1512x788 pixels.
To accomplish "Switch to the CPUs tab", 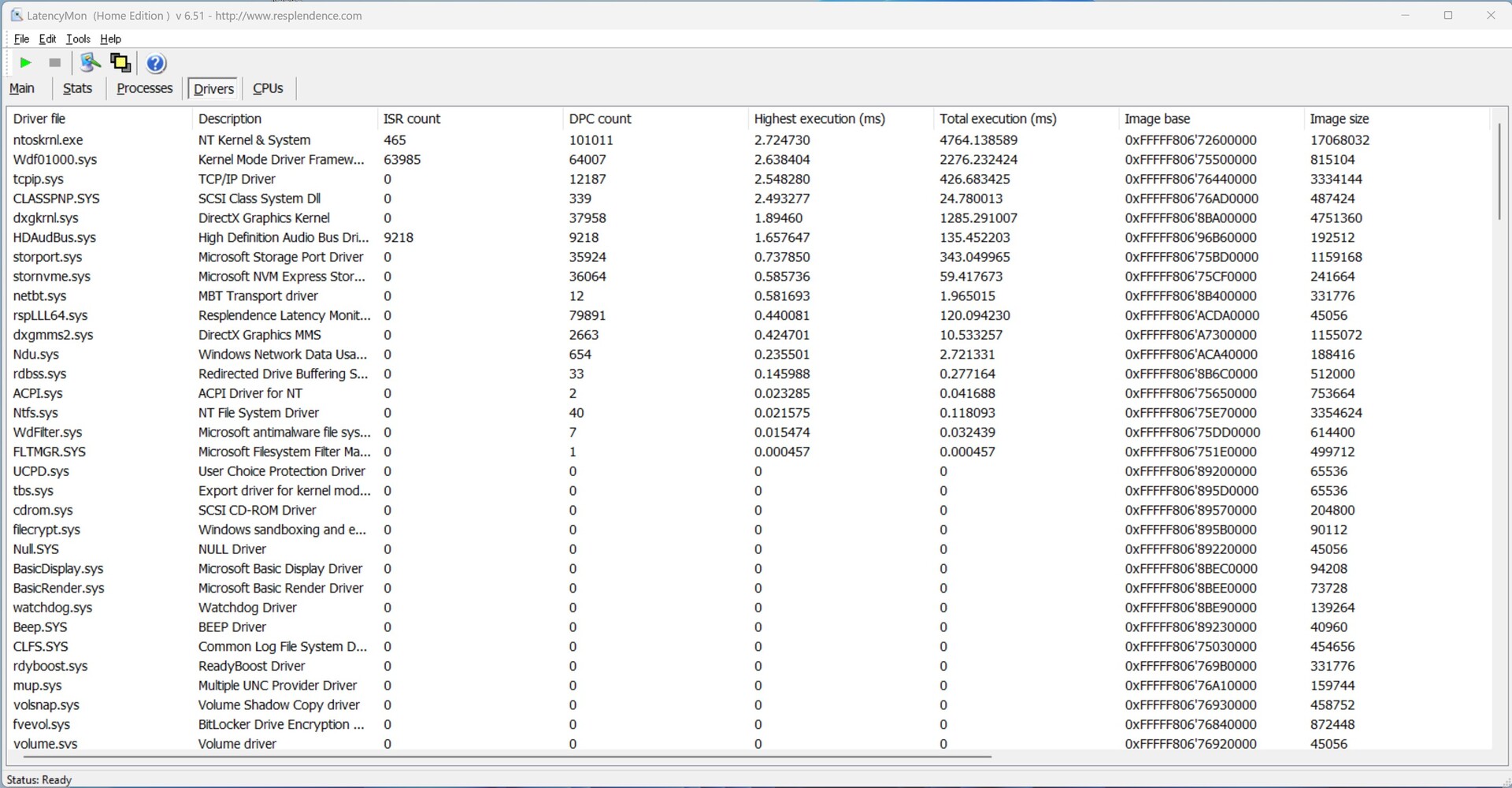I will 268,88.
